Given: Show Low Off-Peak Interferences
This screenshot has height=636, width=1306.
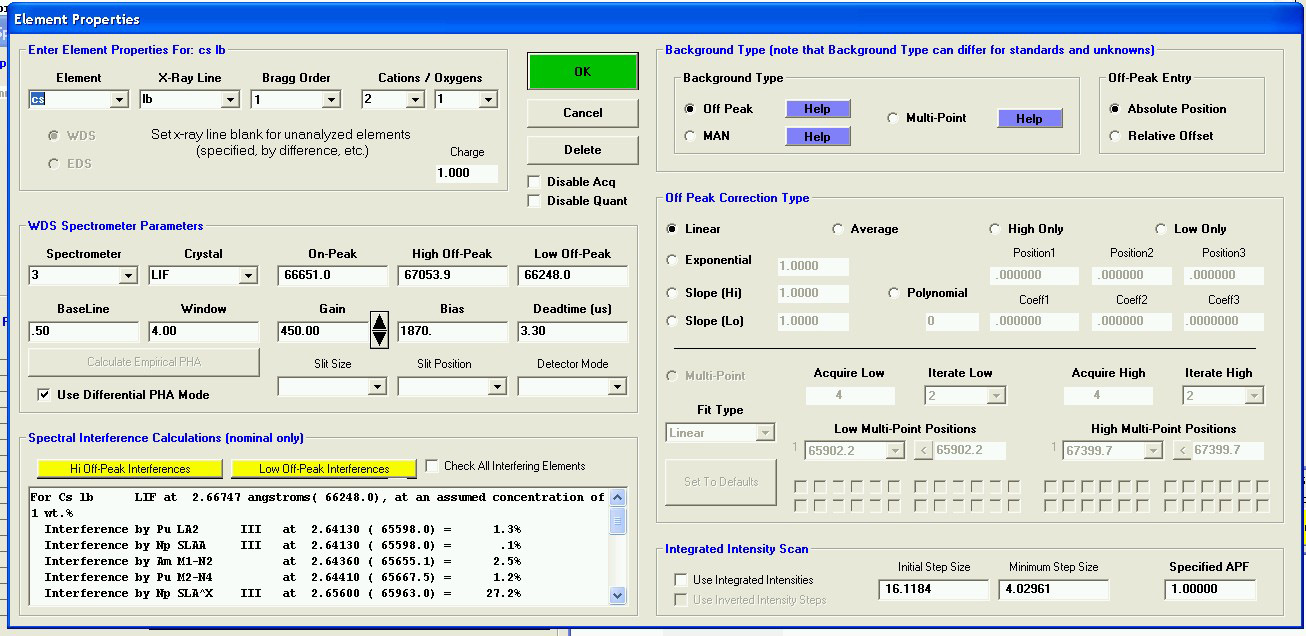Looking at the screenshot, I should (324, 469).
